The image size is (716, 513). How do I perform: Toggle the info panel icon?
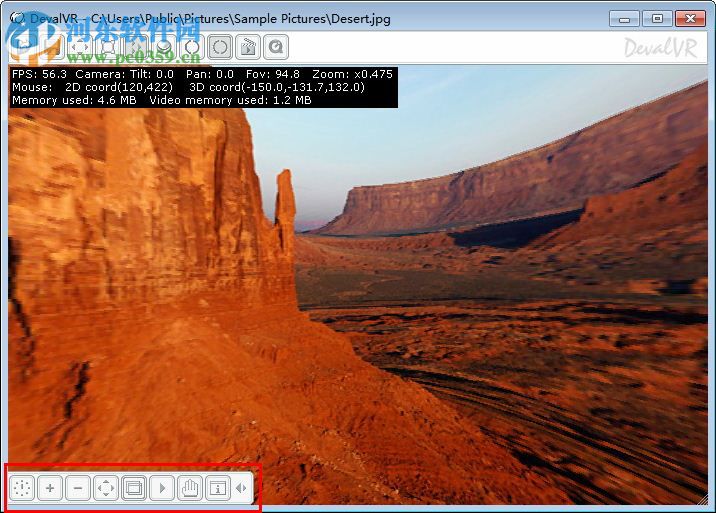pyautogui.click(x=218, y=488)
